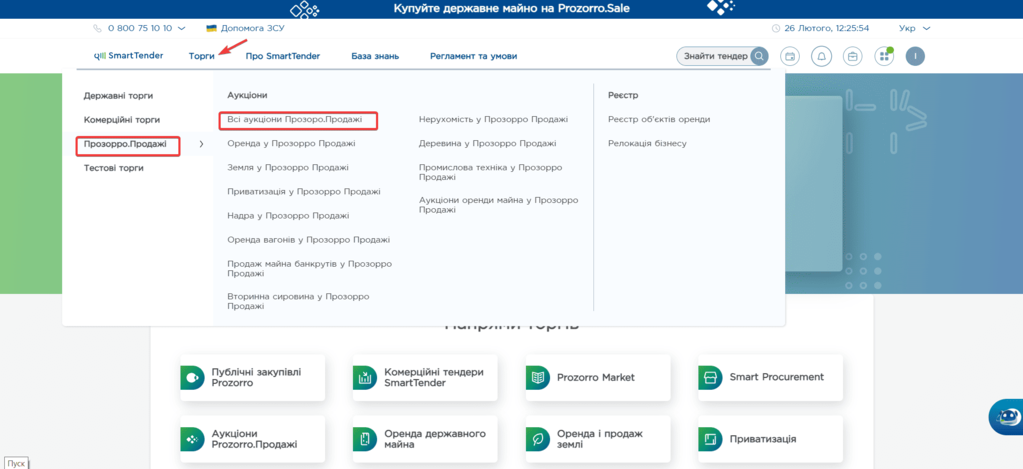Open the calendar icon in header
1023x469 pixels.
[x=790, y=56]
